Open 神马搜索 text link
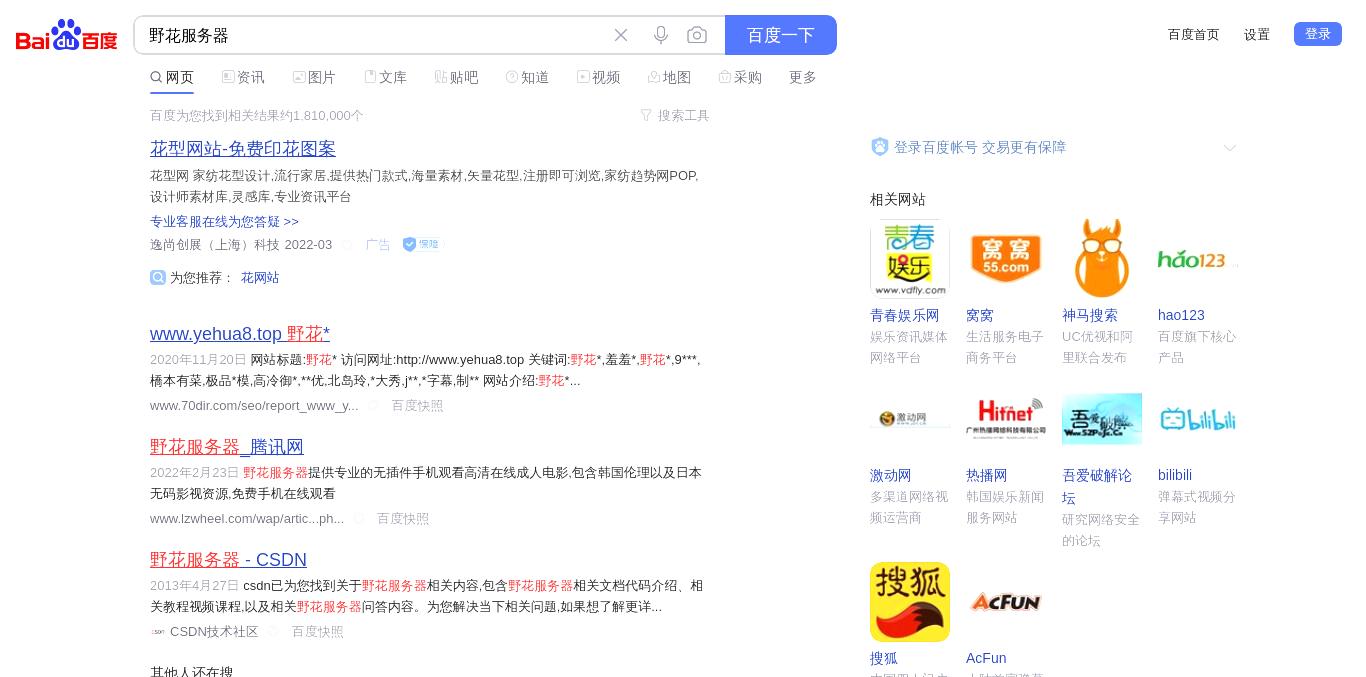1366x677 pixels. [x=1090, y=315]
